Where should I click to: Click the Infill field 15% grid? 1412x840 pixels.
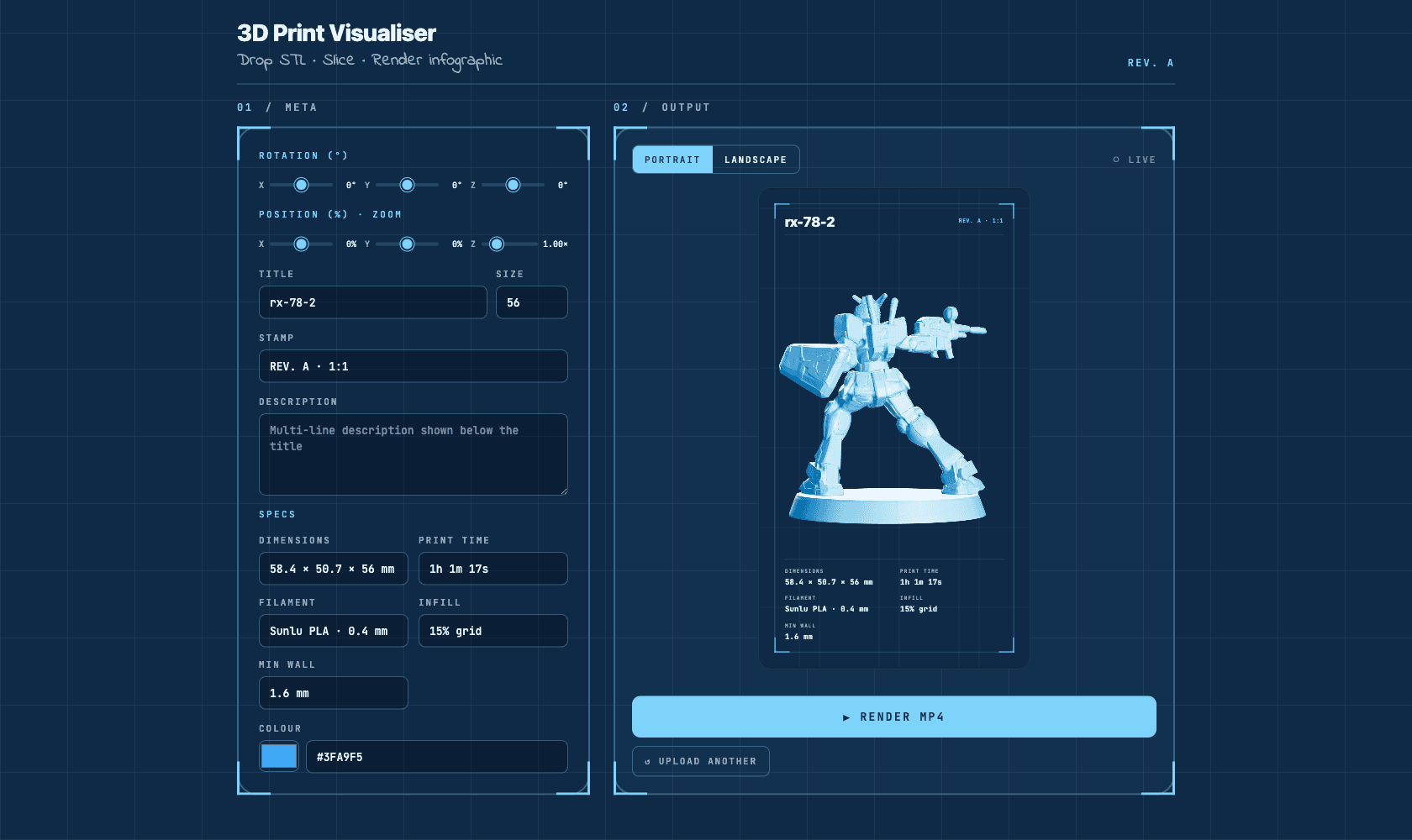point(493,631)
